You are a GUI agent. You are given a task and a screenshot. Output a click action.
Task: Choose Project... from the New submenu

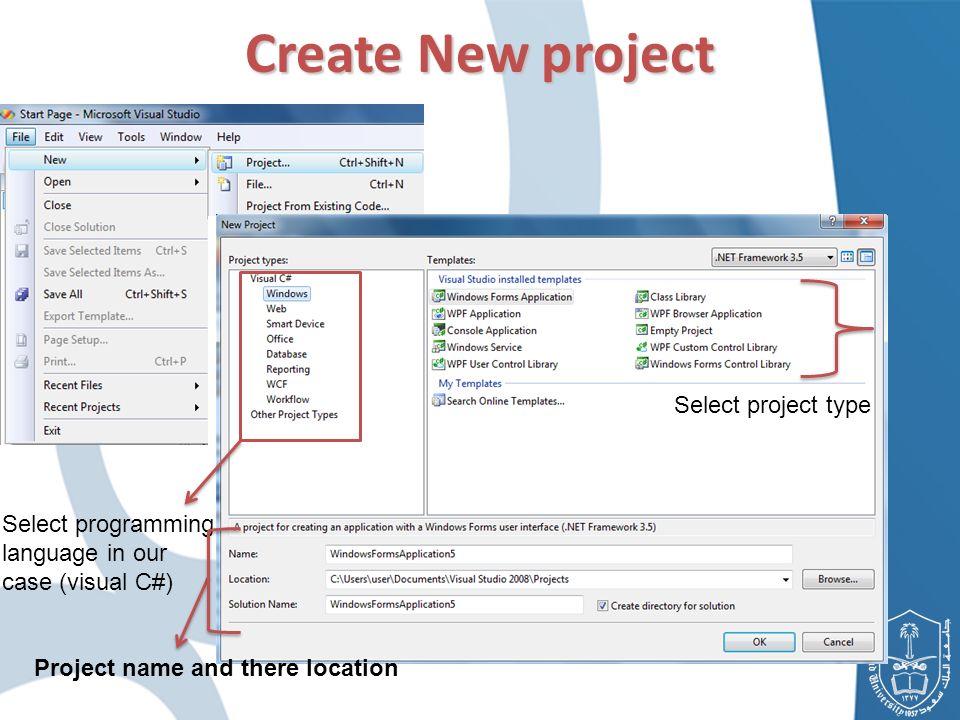click(317, 163)
